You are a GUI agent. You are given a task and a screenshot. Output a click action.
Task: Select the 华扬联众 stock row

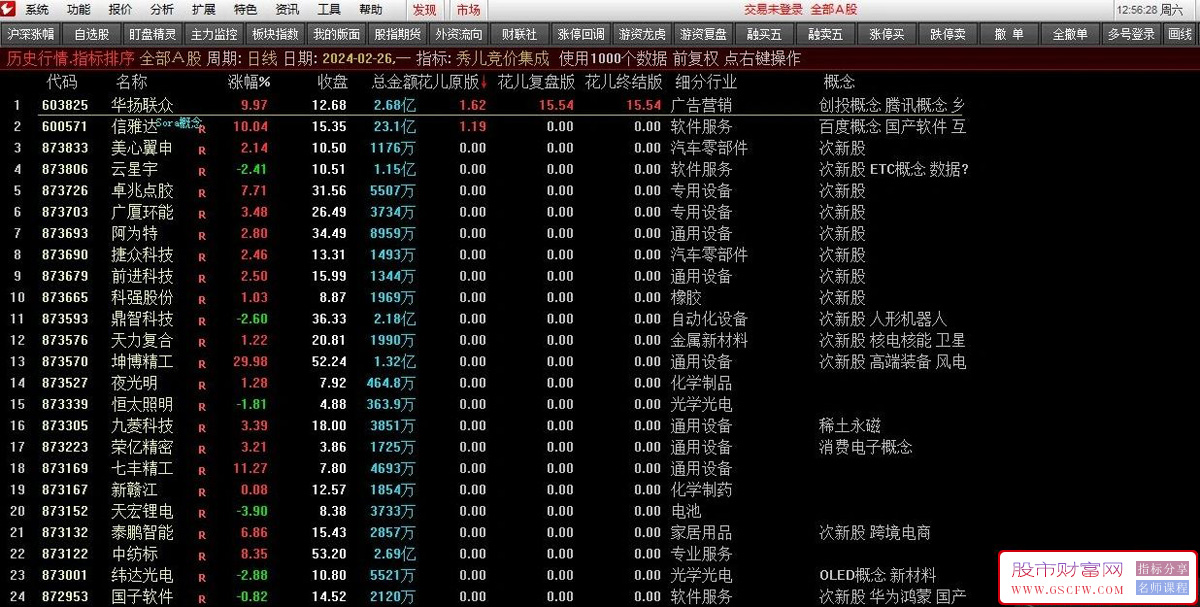[x=600, y=105]
